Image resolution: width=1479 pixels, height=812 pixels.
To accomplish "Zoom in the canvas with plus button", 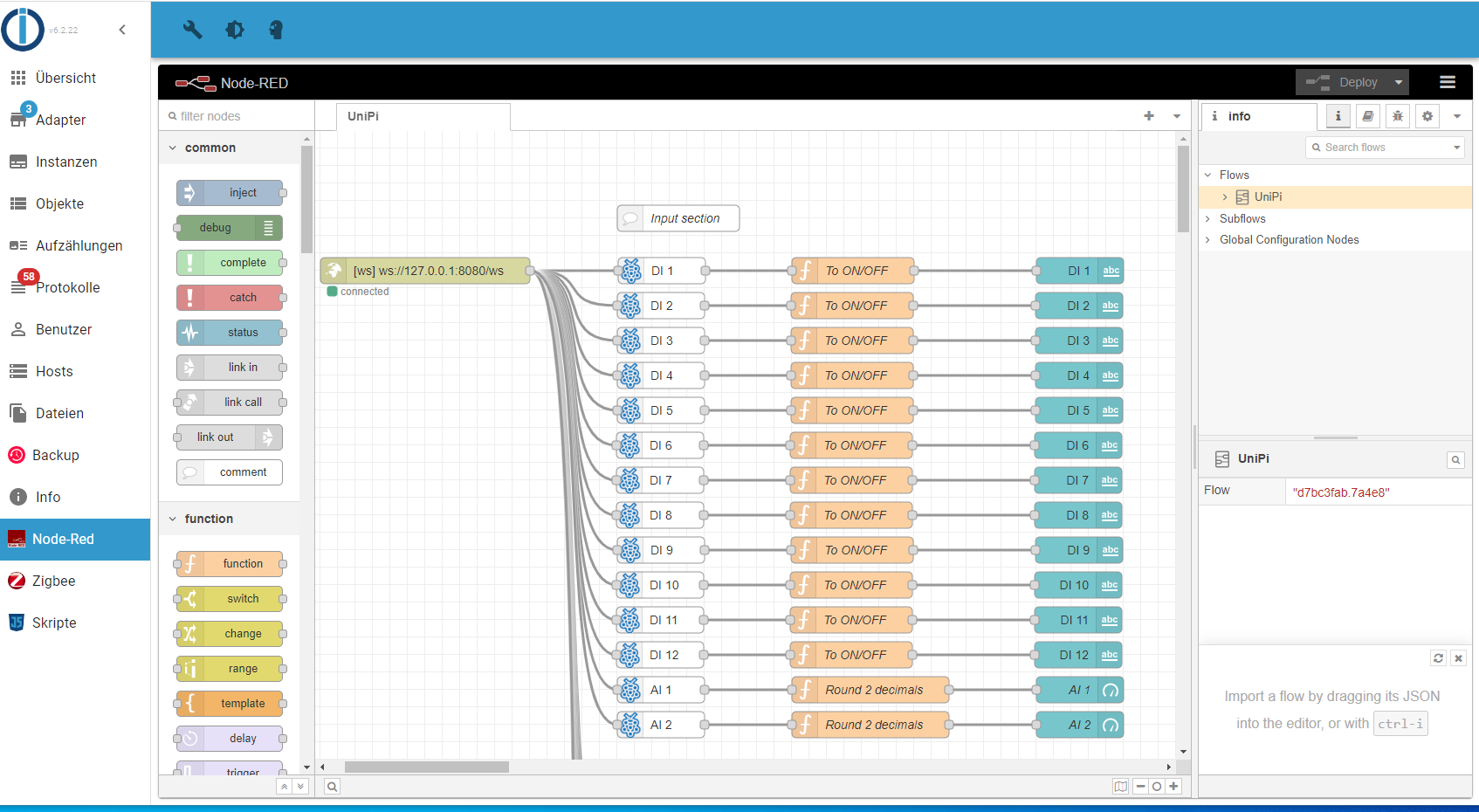I will point(1173,787).
